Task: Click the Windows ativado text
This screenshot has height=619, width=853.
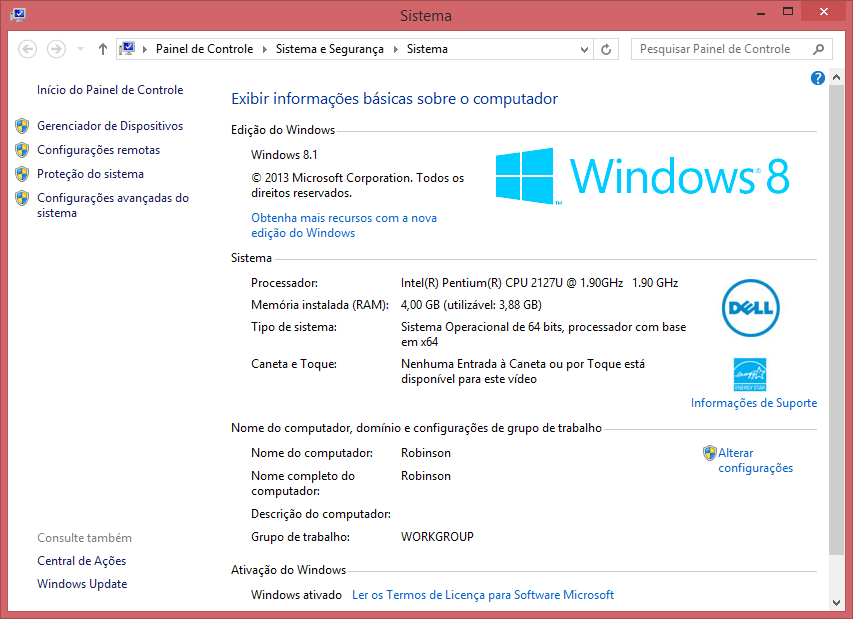Action: click(x=296, y=595)
